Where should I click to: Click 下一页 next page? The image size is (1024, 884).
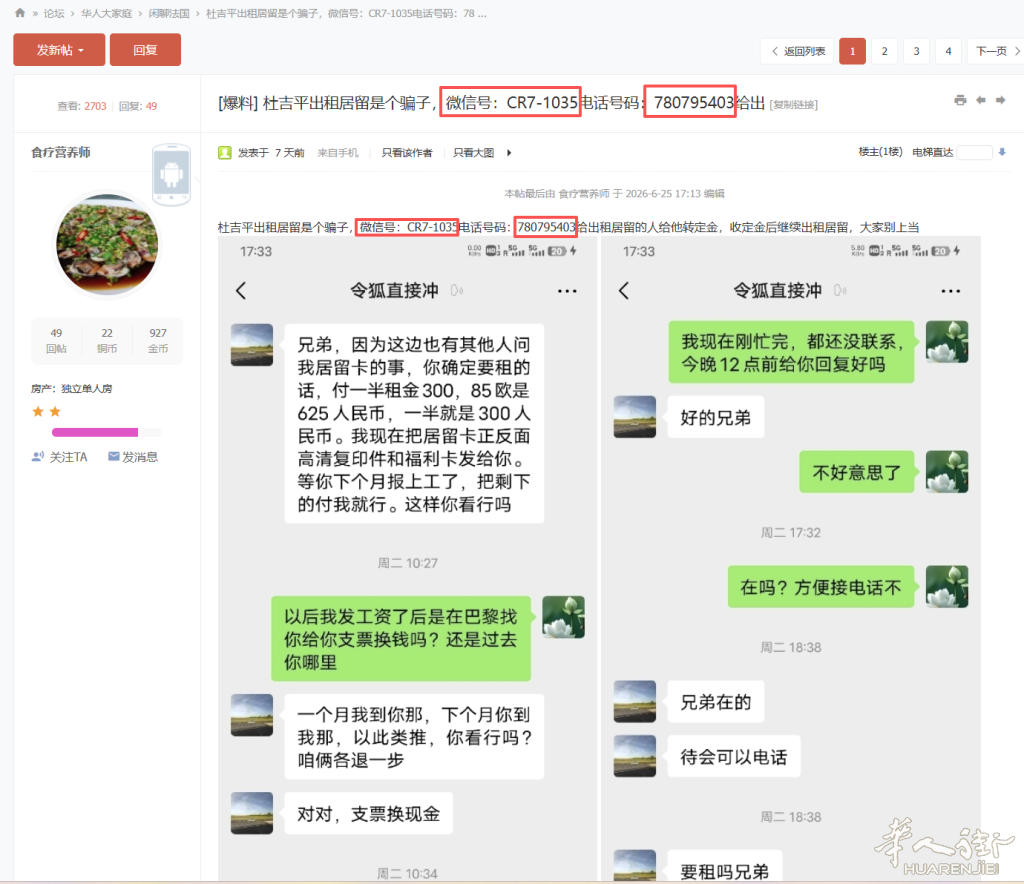coord(997,51)
